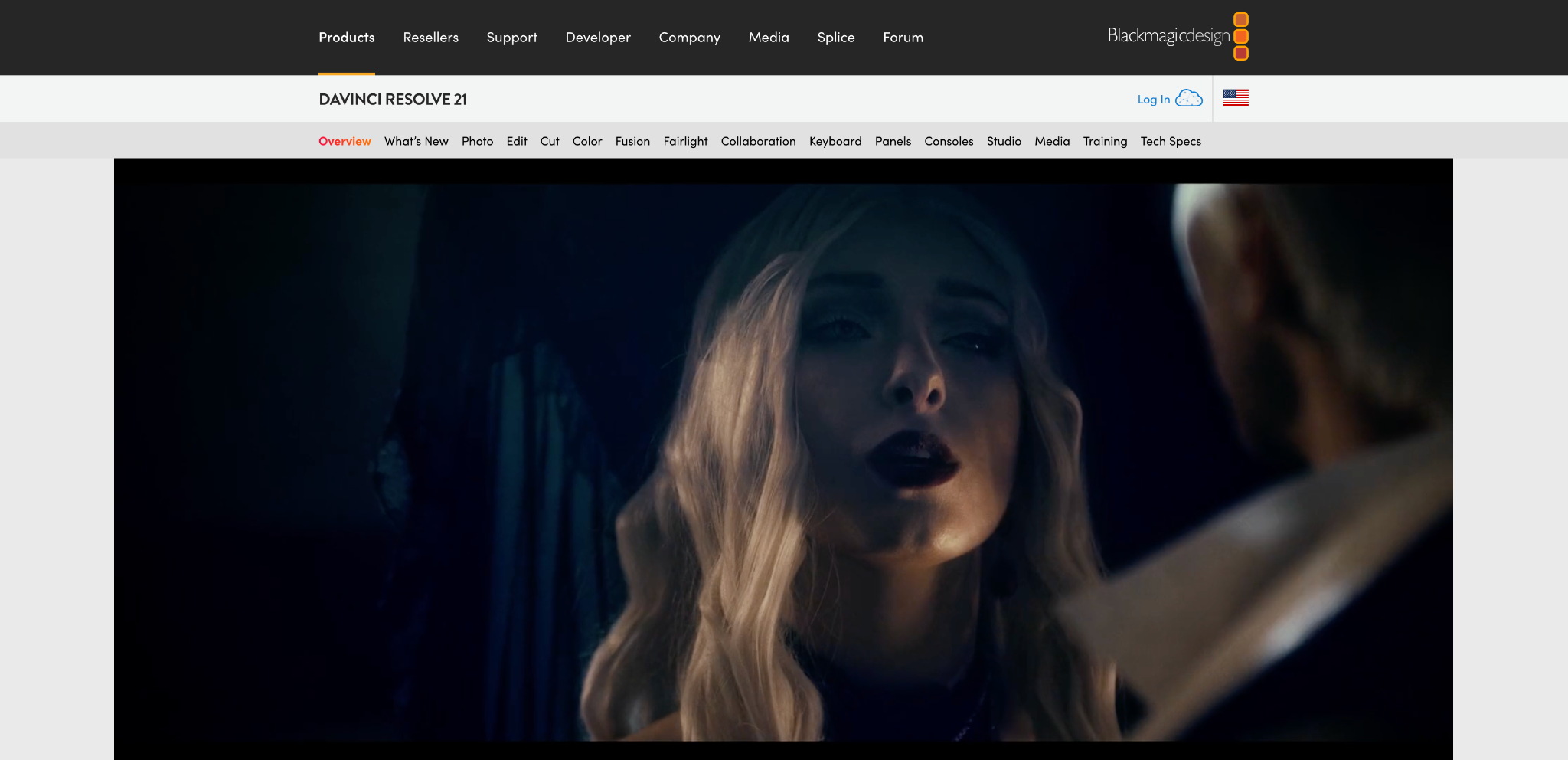Open the Products menu

347,38
